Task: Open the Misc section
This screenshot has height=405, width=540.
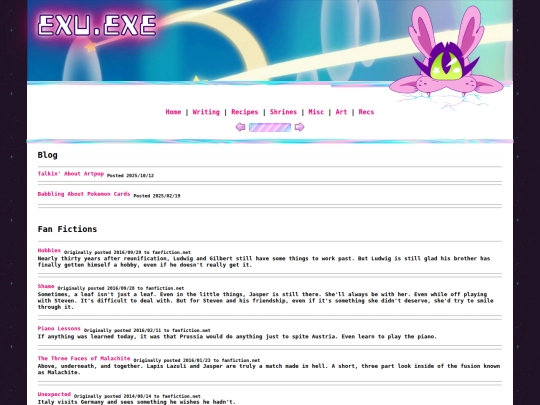Action: pos(316,112)
